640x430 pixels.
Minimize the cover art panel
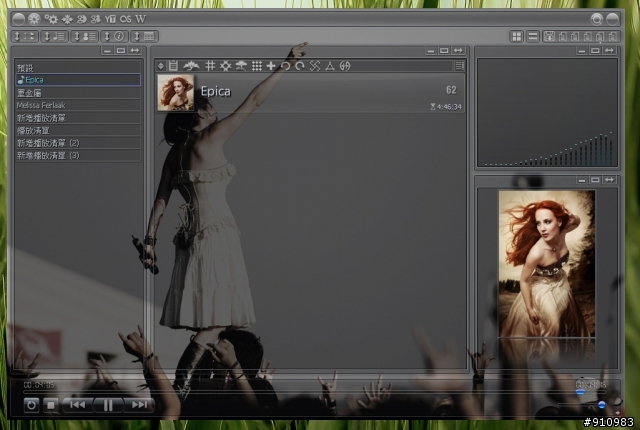click(x=582, y=180)
